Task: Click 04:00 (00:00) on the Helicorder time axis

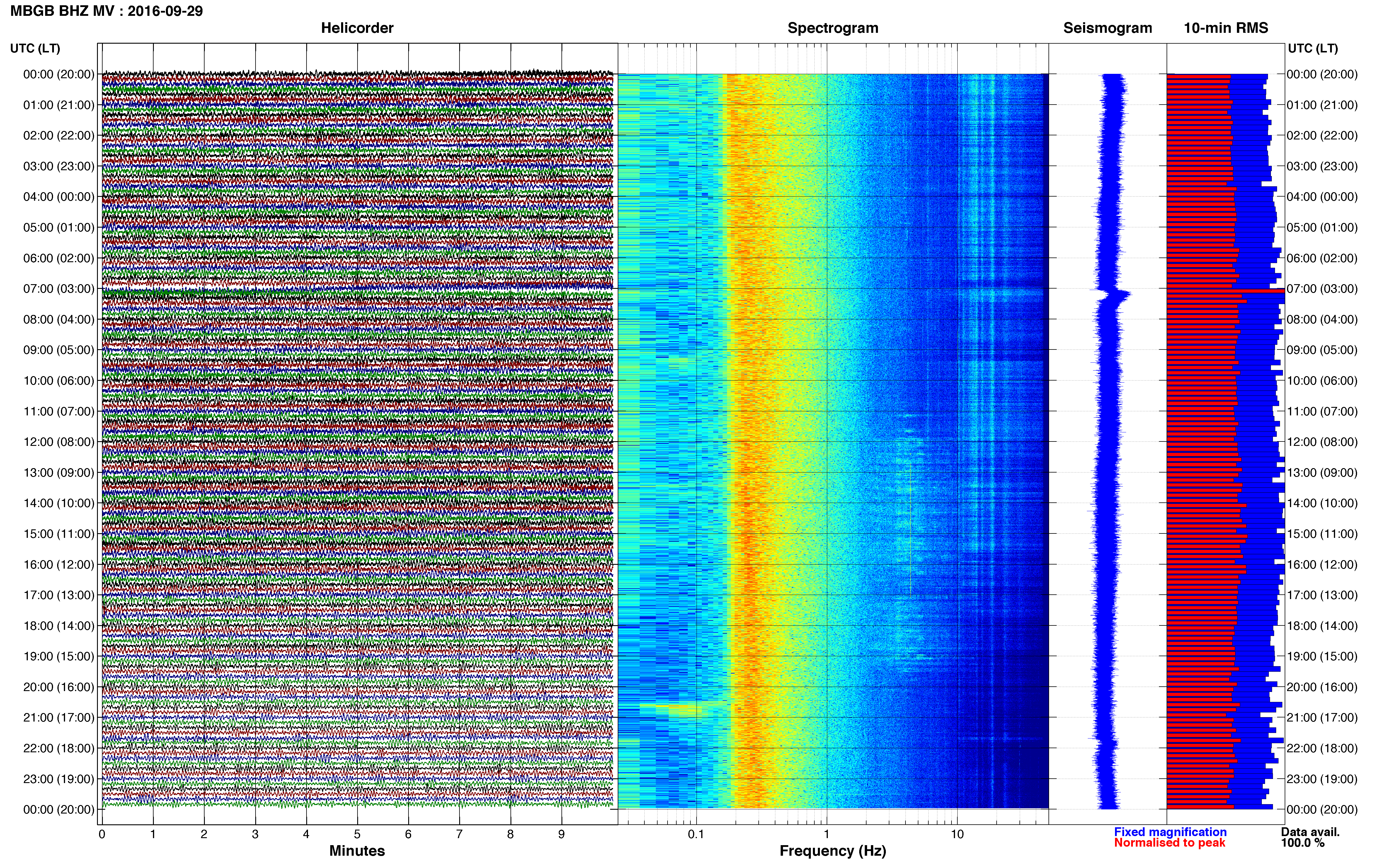Action: (x=59, y=197)
